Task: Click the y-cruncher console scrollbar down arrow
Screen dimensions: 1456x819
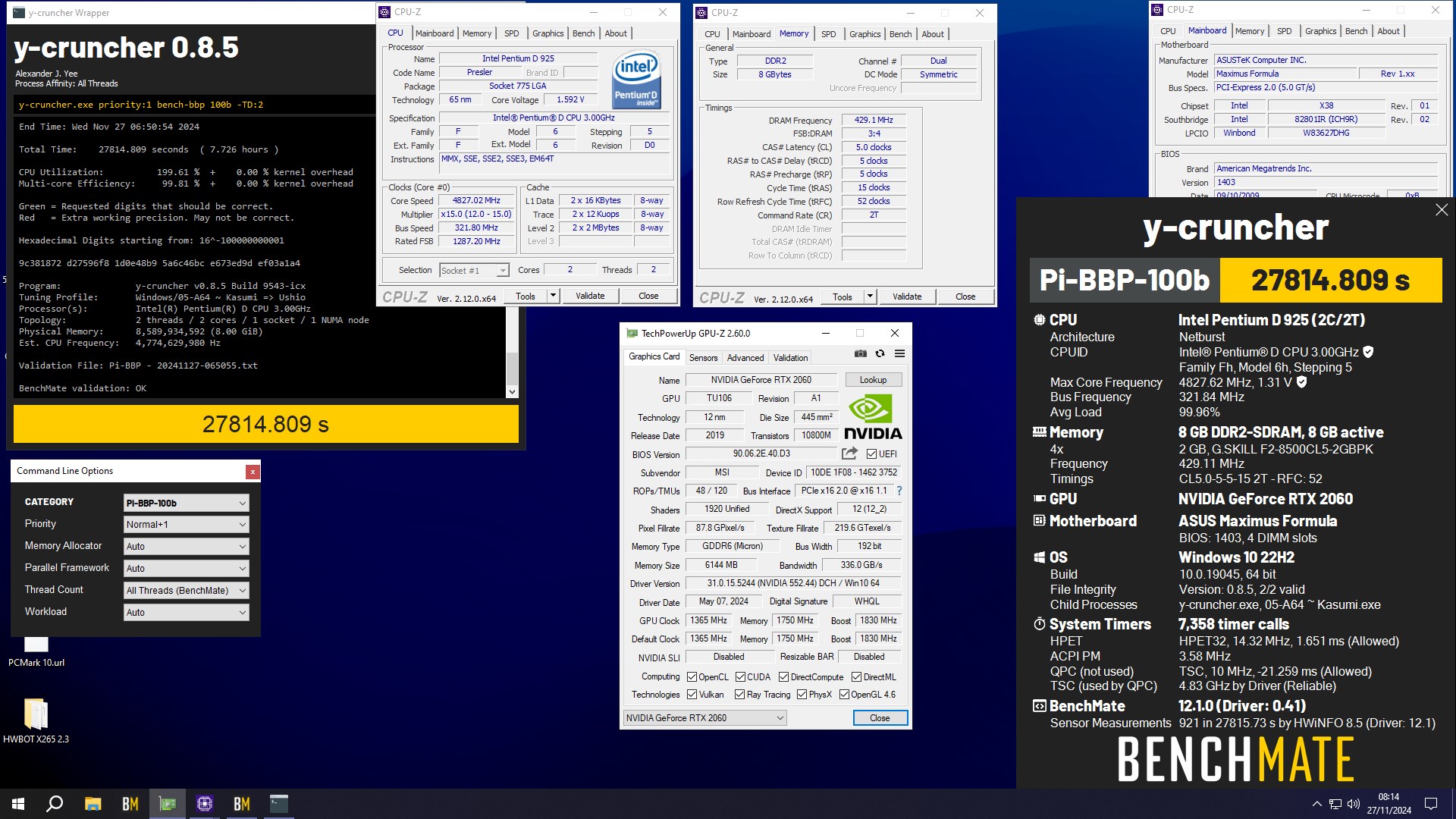Action: point(512,391)
